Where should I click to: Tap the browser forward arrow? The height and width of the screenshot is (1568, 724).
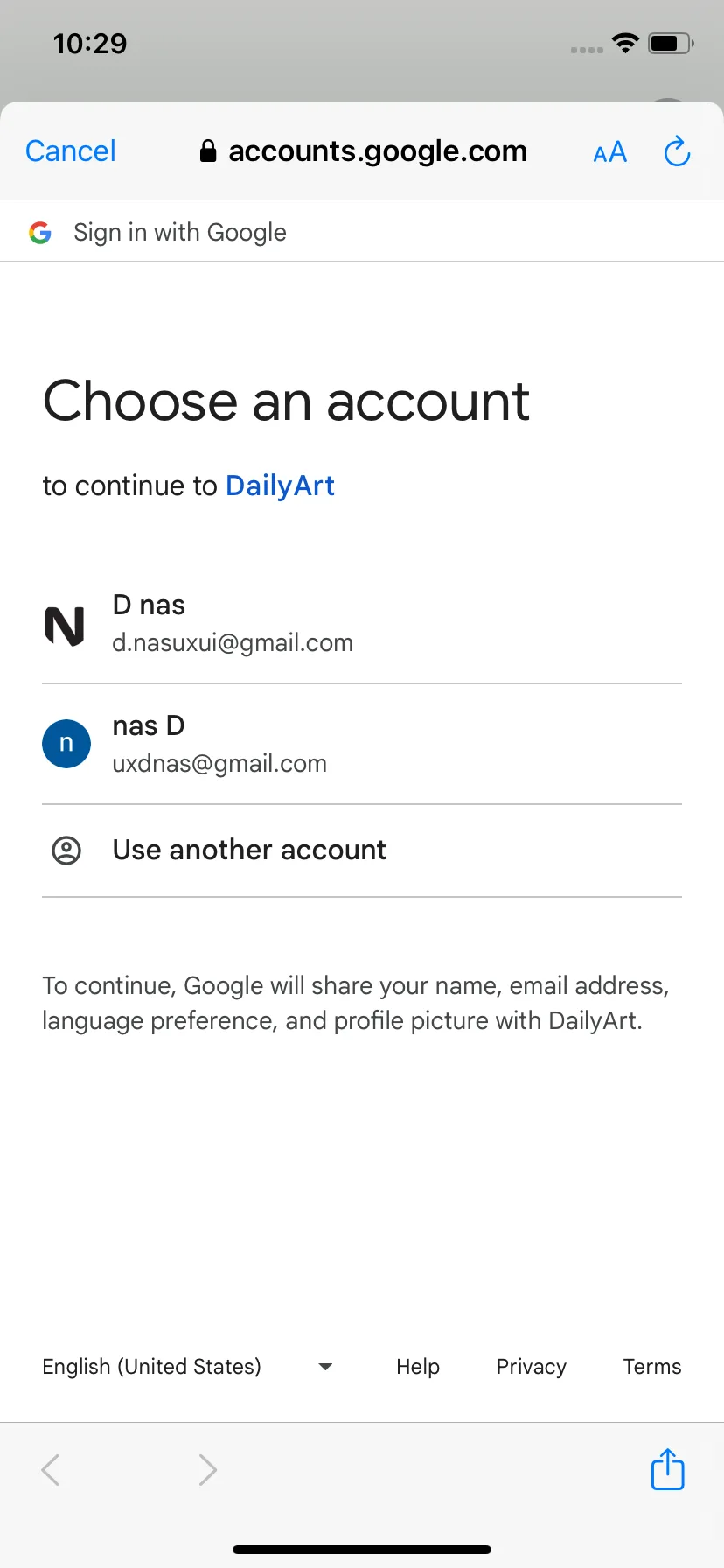[207, 1469]
